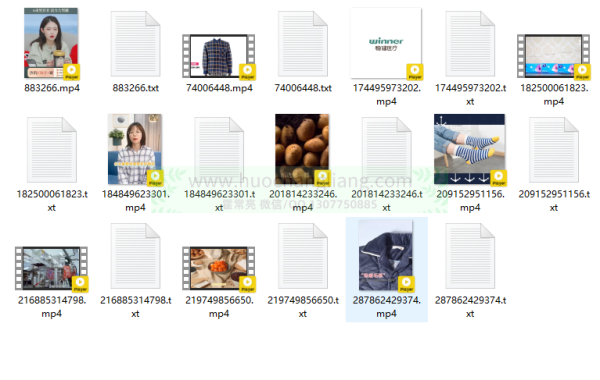Viewport: 600px width, 380px height.
Task: Select the food bowls video 219749856650.mp4
Action: [x=219, y=268]
